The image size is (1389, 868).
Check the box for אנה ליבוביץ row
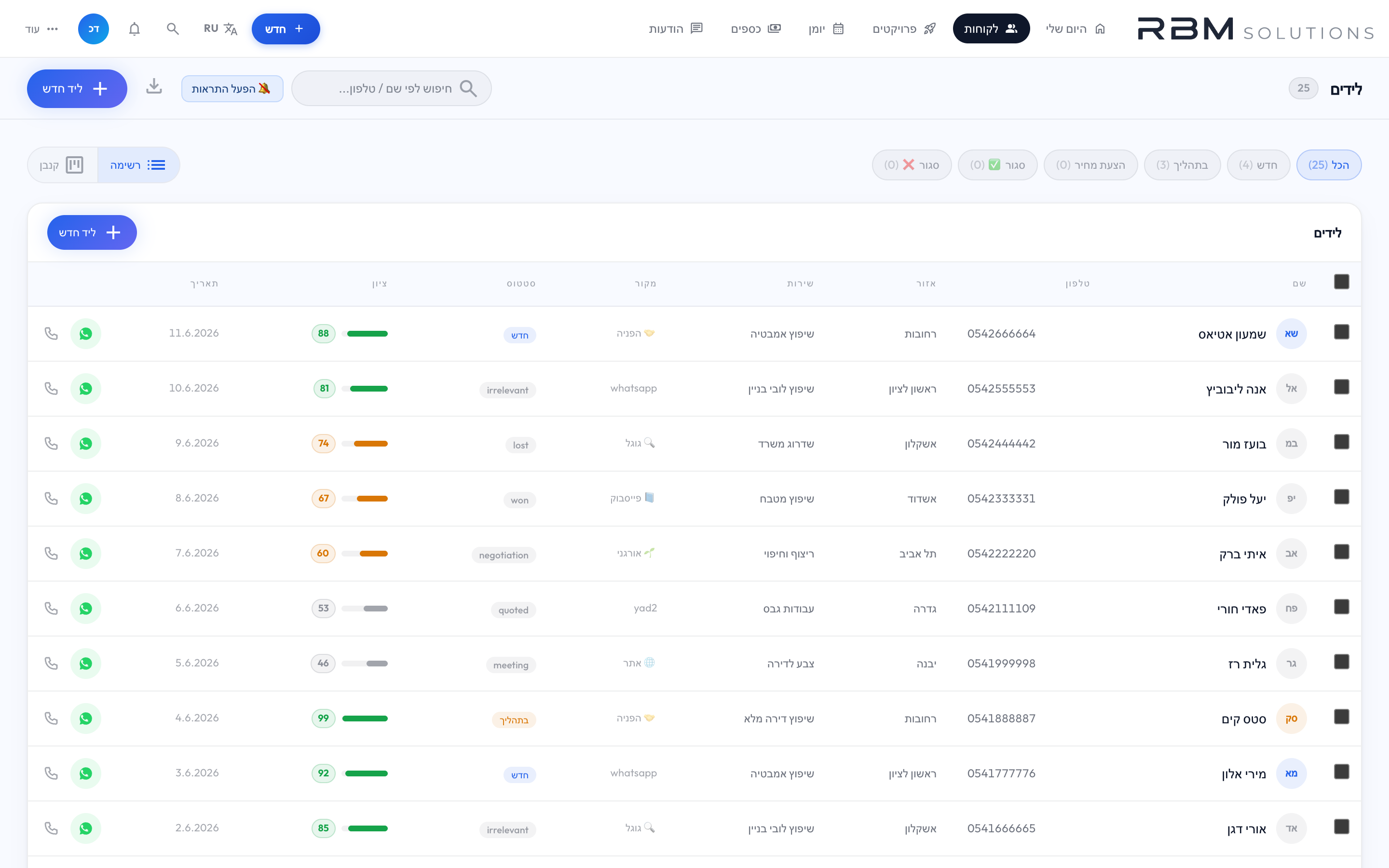point(1341,388)
